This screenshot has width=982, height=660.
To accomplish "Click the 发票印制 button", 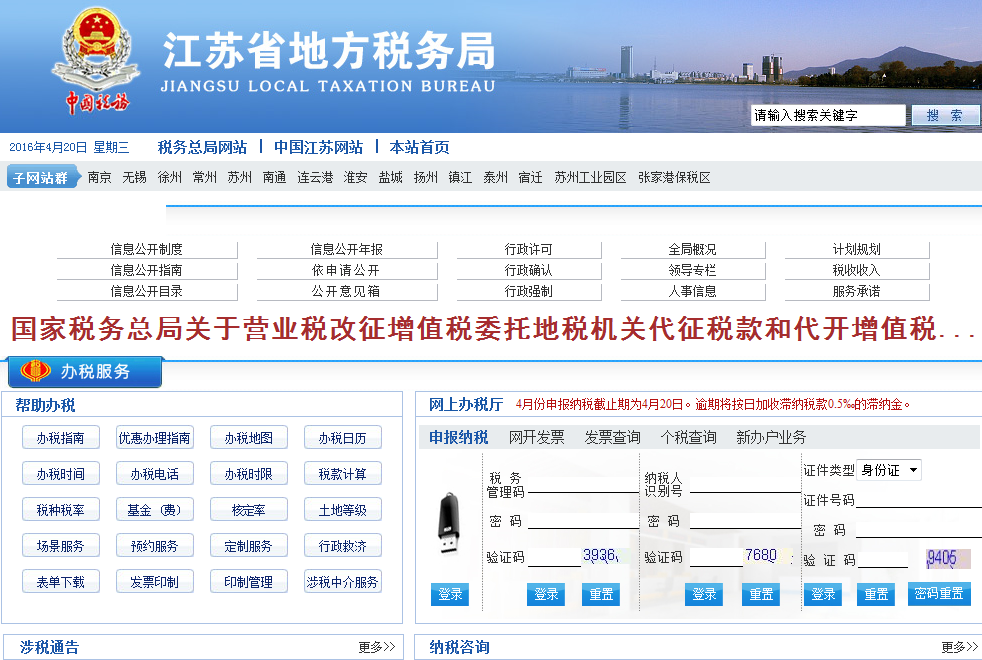I will click(x=155, y=582).
